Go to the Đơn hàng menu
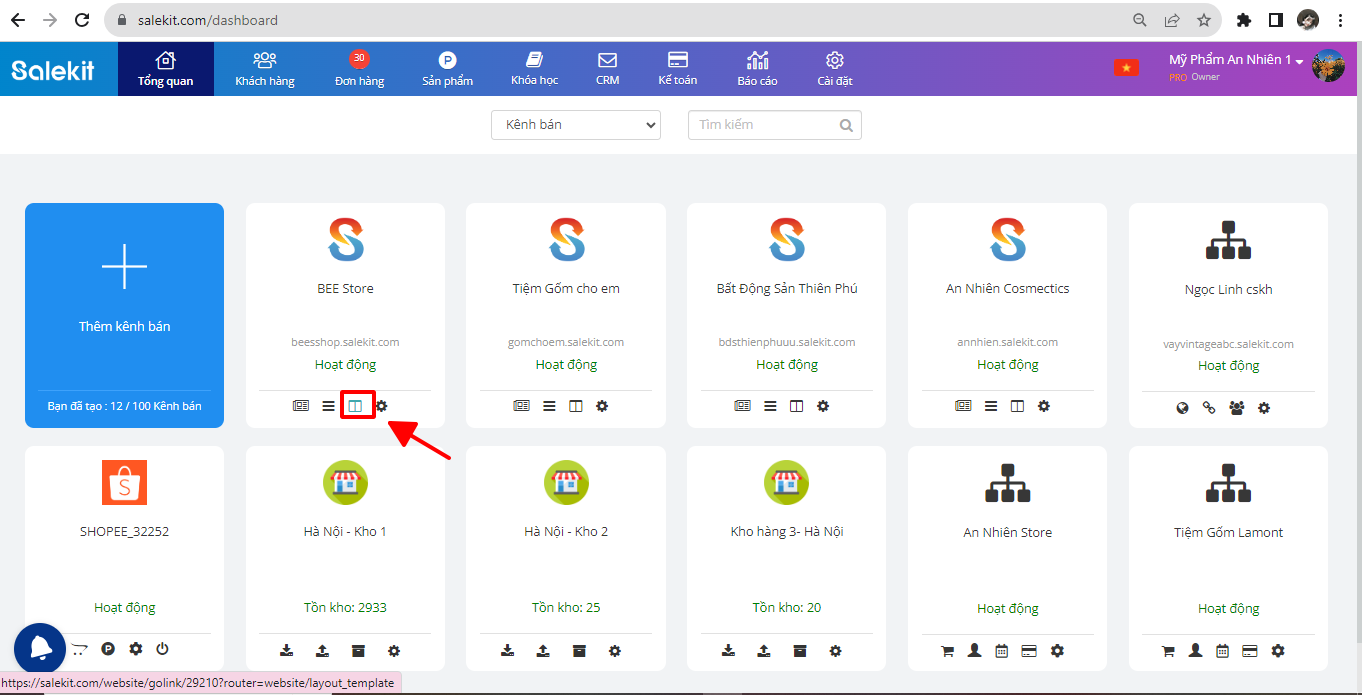This screenshot has height=695, width=1362. pos(359,68)
